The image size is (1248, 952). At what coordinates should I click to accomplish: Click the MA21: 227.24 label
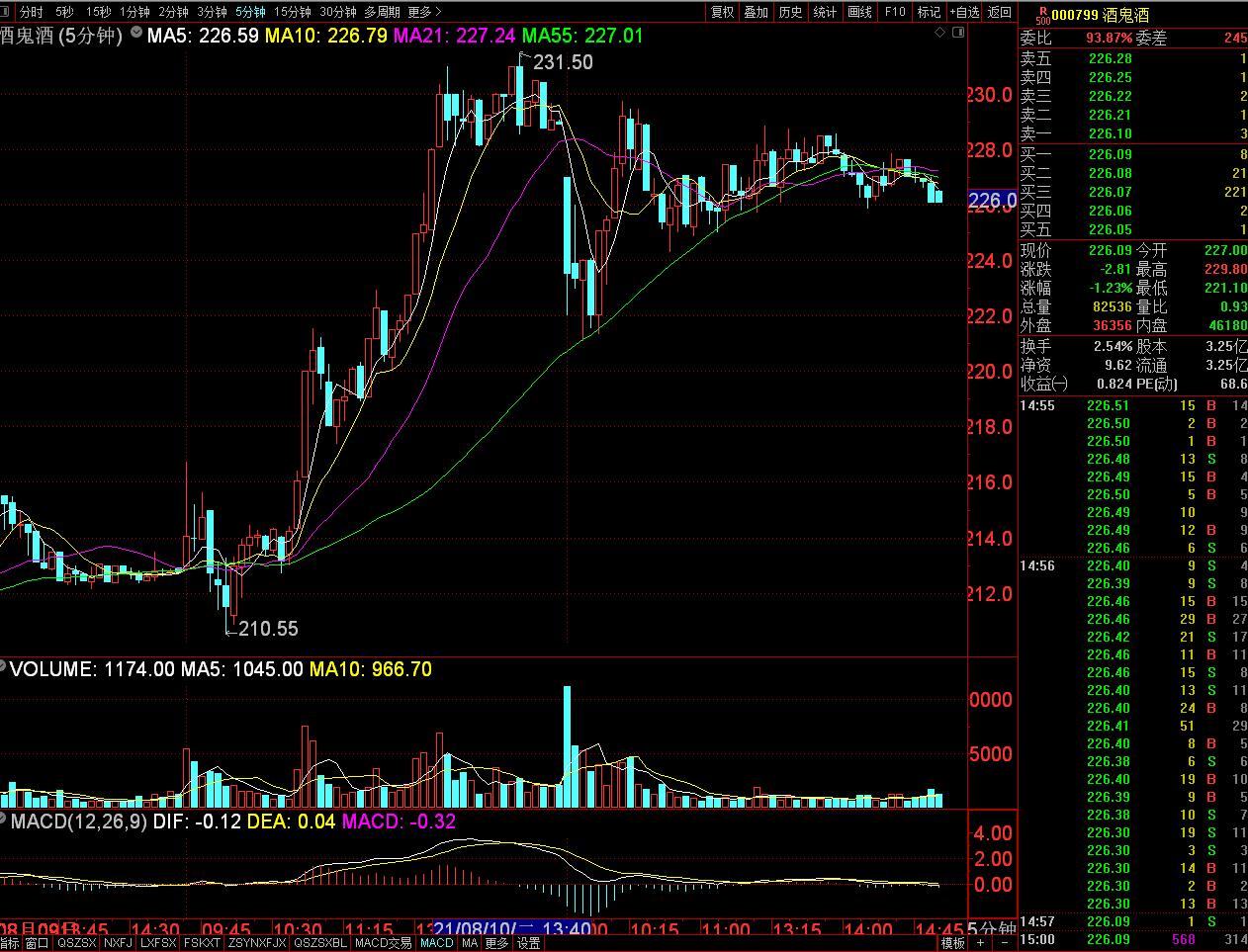point(455,36)
